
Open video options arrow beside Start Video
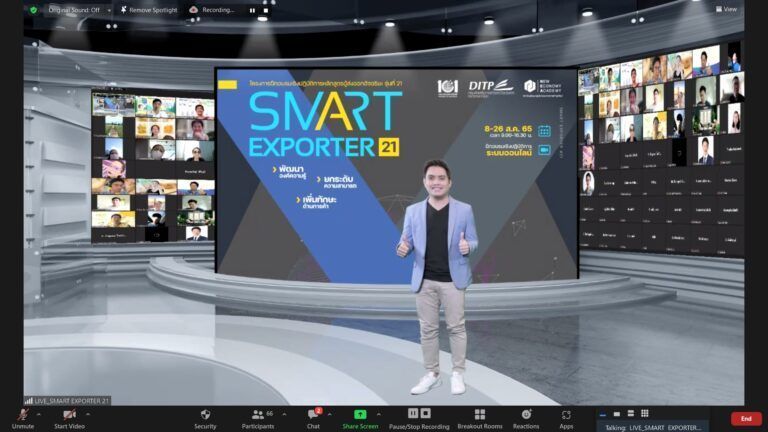click(x=88, y=414)
